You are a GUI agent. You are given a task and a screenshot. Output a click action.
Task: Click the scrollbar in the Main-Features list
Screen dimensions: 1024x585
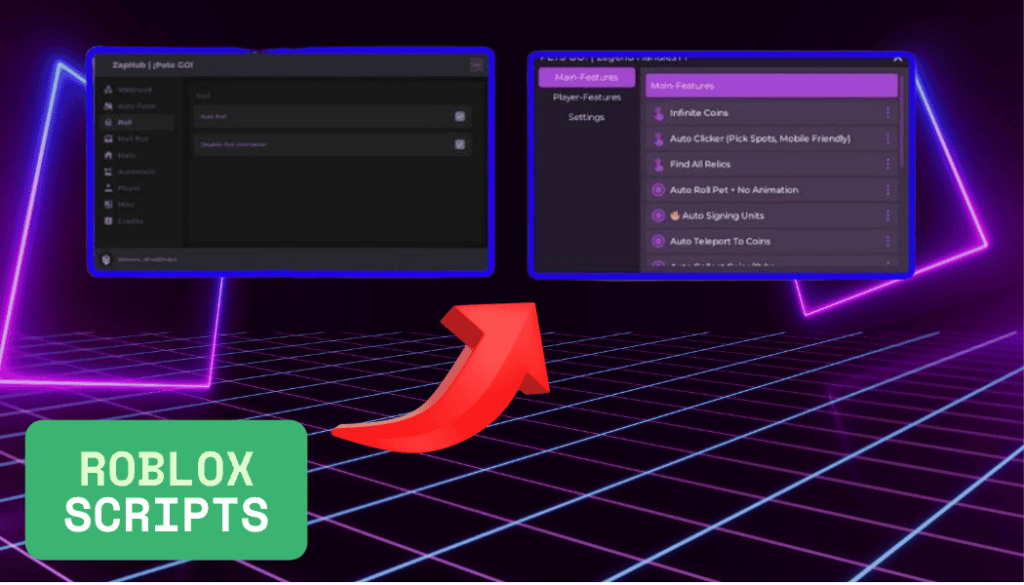point(903,121)
